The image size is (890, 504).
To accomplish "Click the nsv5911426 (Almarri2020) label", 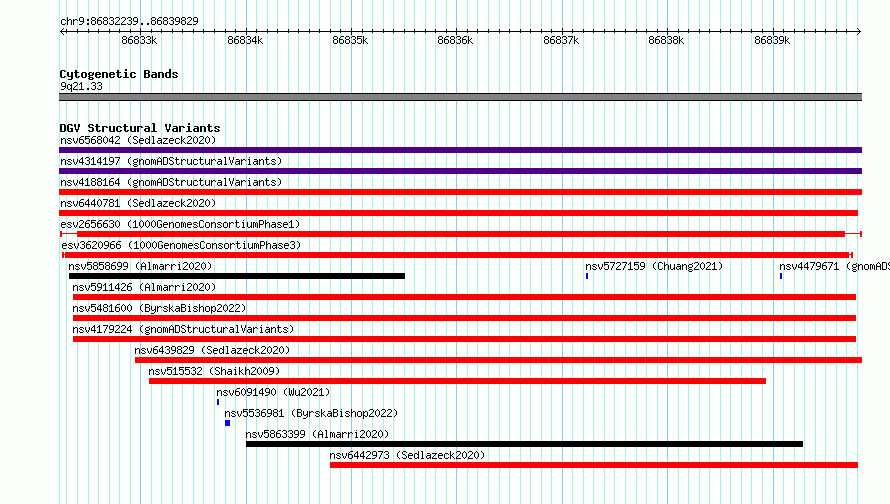I will [144, 287].
